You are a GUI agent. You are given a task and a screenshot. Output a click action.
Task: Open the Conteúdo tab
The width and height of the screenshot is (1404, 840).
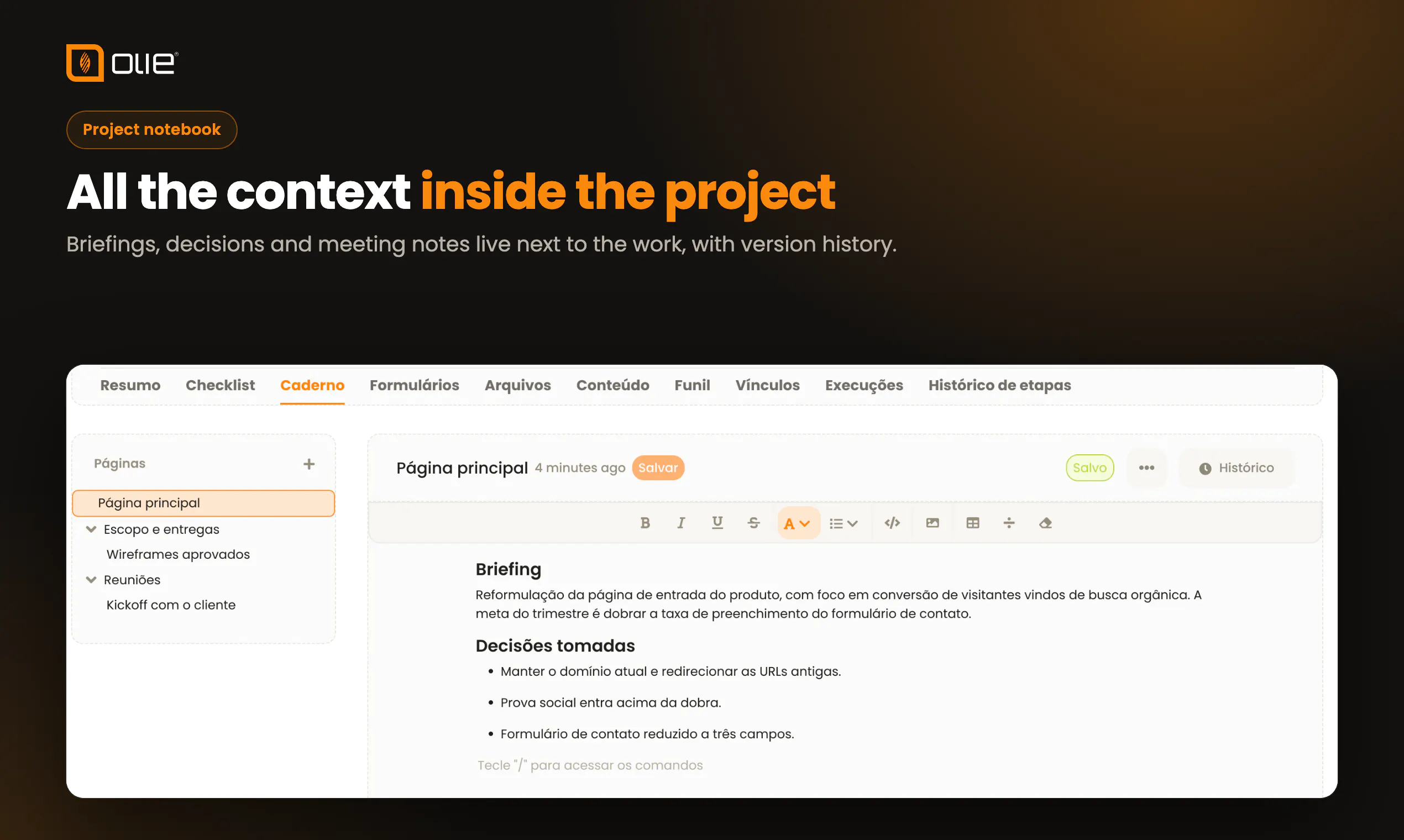pyautogui.click(x=612, y=386)
